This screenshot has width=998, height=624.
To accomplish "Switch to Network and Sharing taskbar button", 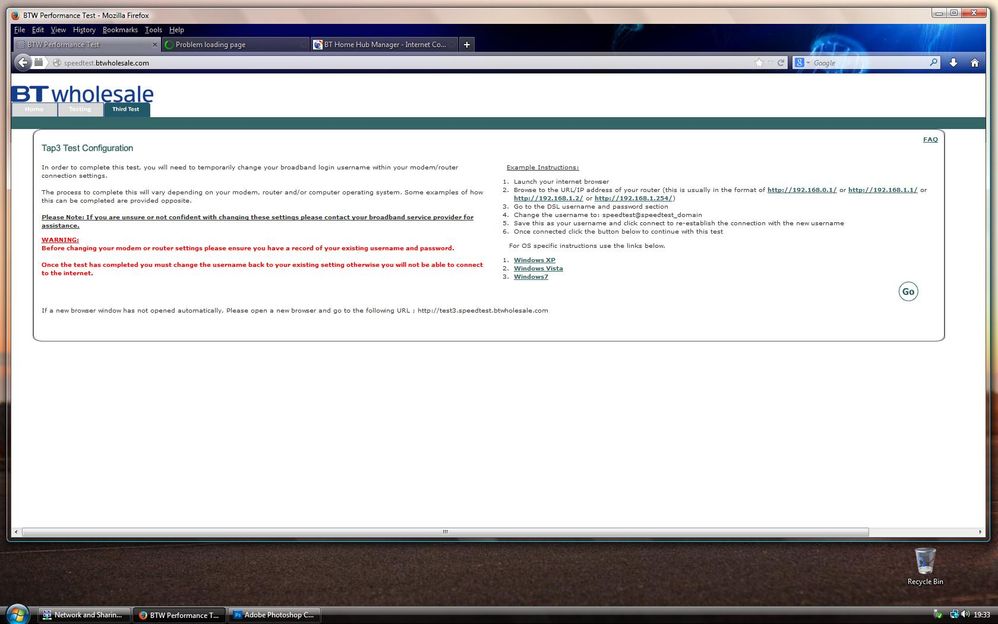I will click(83, 615).
